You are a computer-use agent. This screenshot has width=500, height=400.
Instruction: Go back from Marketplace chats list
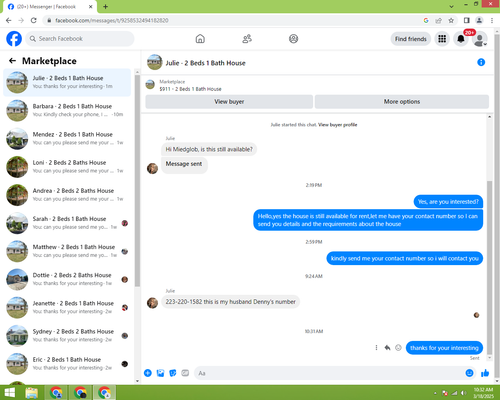coord(12,61)
